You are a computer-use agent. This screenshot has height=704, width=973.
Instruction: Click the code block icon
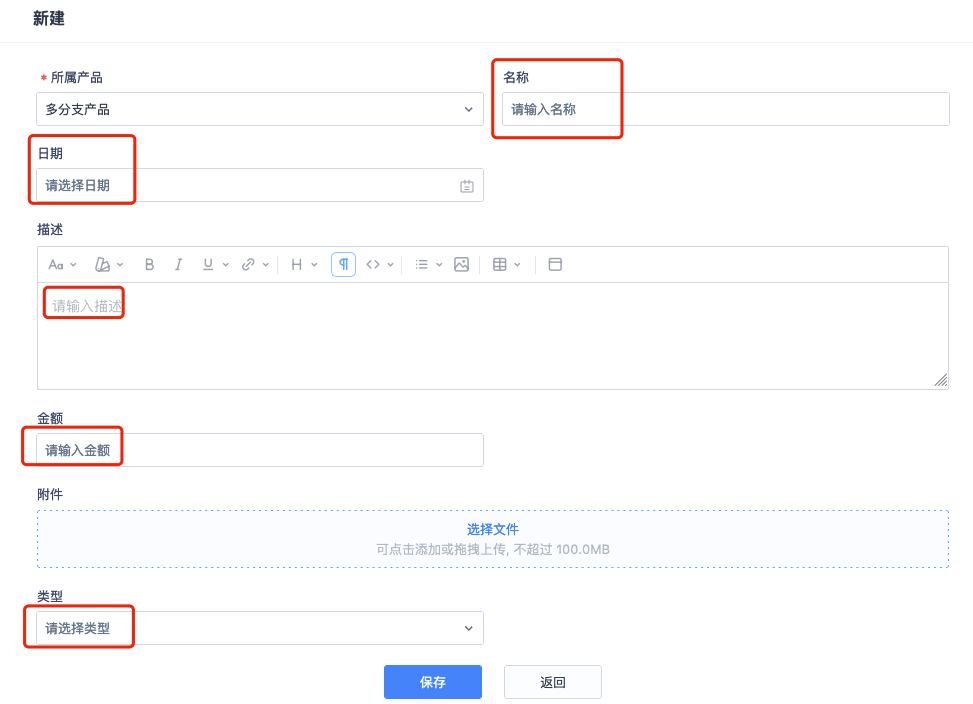click(x=373, y=265)
